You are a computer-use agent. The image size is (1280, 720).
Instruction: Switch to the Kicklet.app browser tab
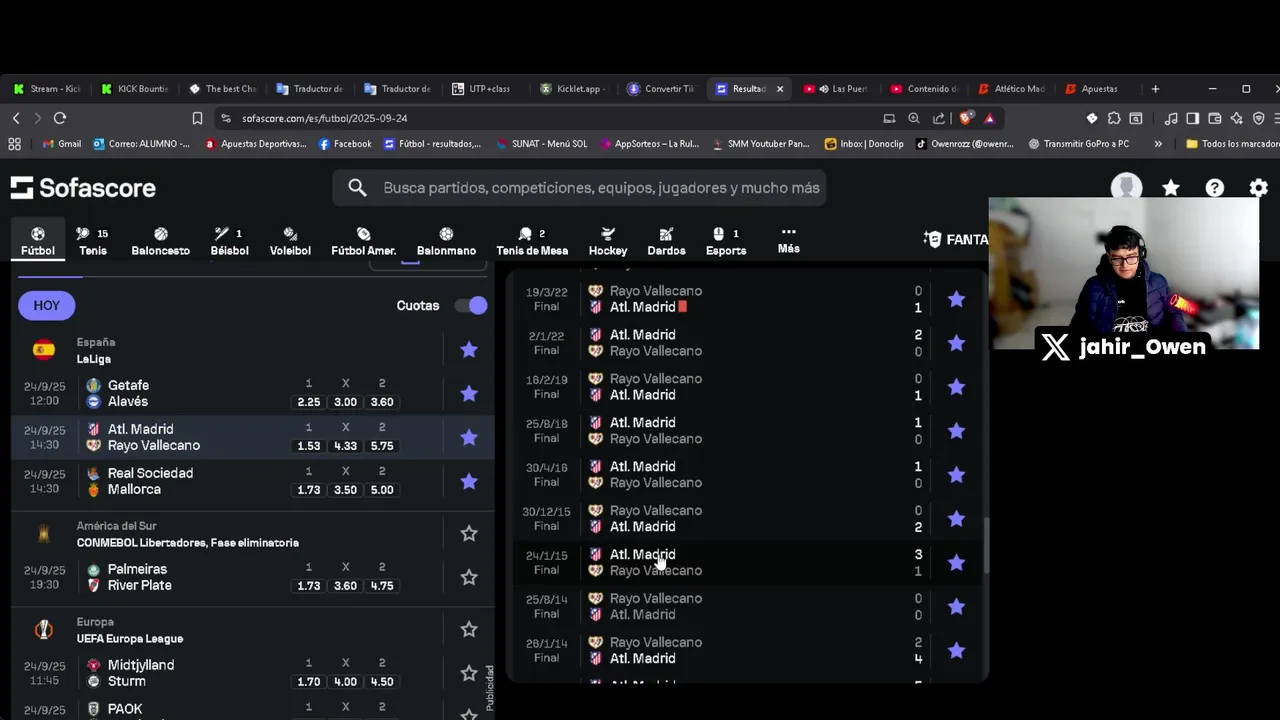(572, 89)
